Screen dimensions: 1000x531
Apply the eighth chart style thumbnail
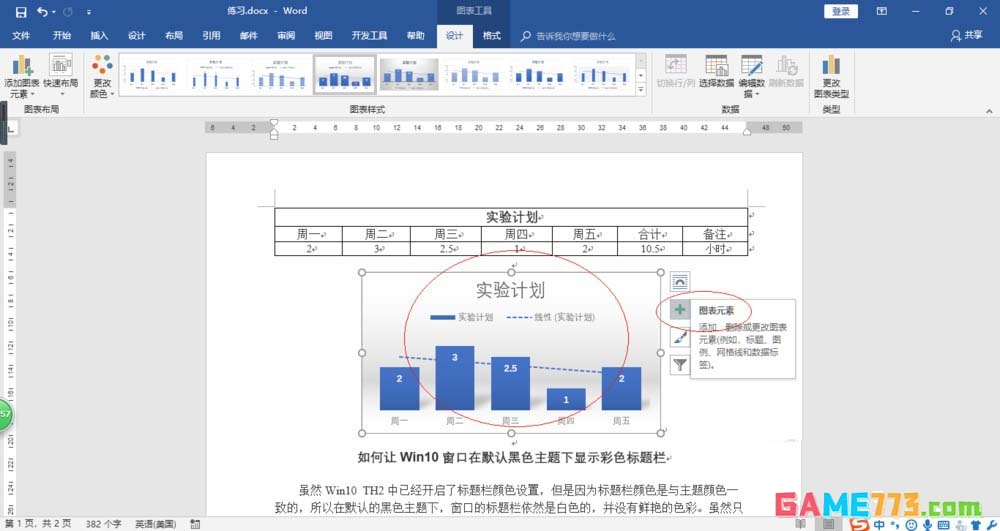pyautogui.click(x=603, y=75)
